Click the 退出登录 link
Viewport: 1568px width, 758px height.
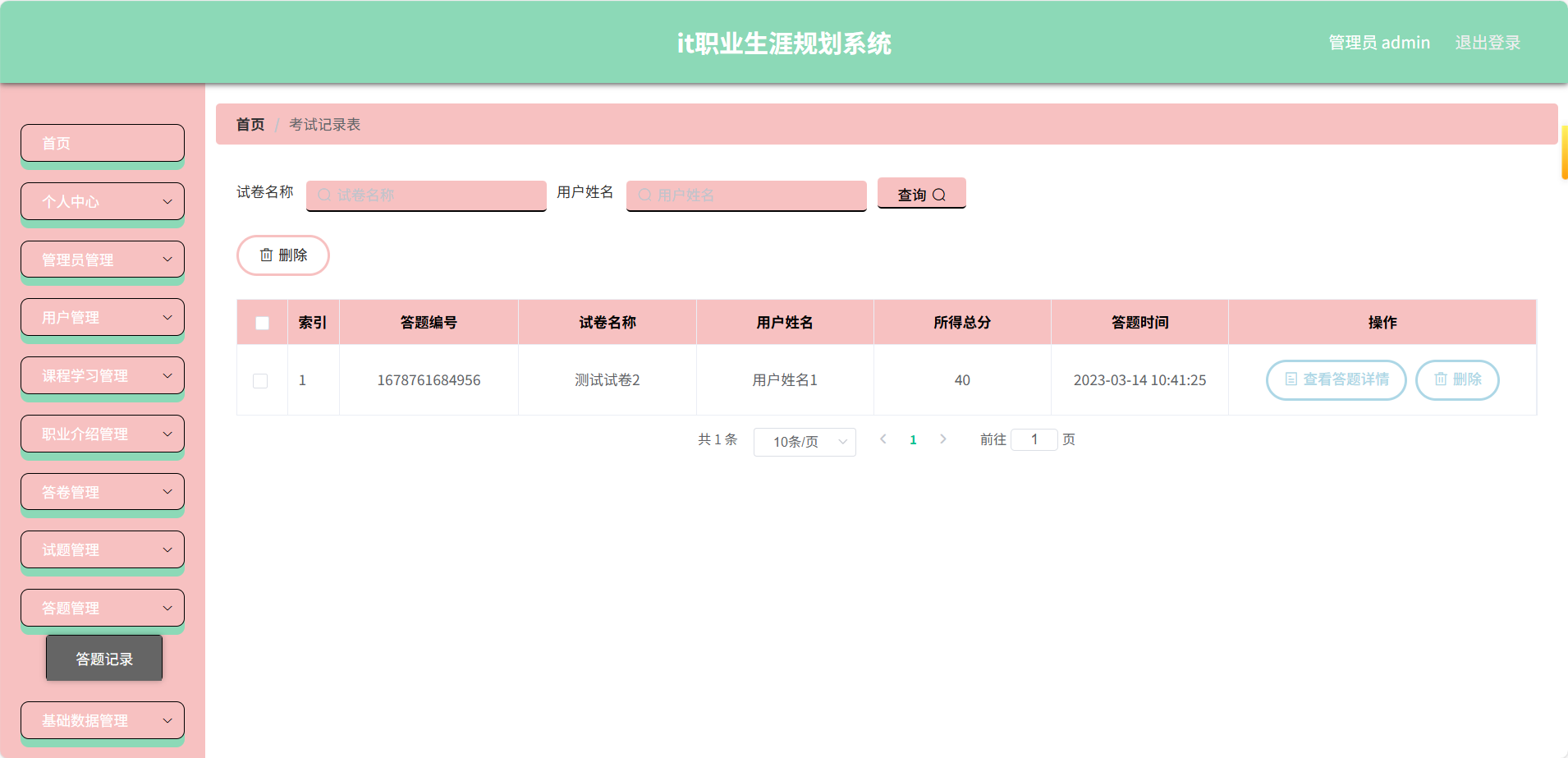[1488, 43]
